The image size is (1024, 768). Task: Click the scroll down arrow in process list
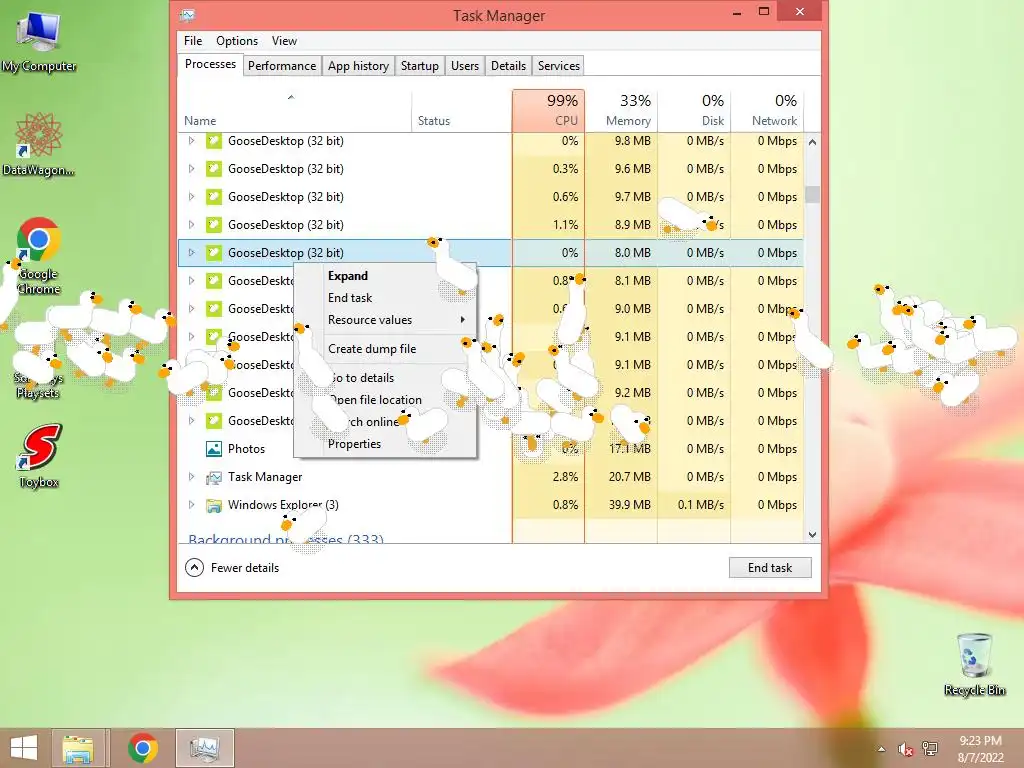(x=812, y=534)
